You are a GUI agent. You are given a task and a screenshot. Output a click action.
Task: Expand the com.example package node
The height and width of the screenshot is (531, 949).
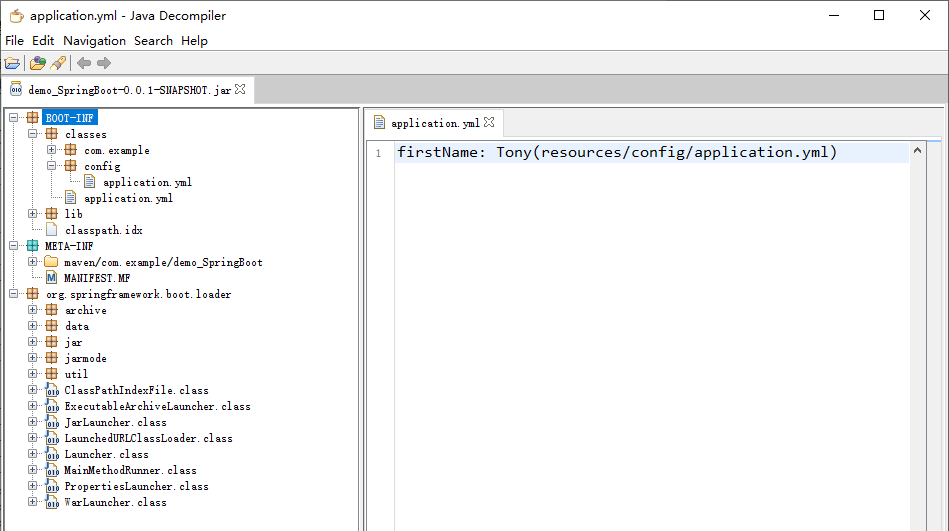[51, 150]
